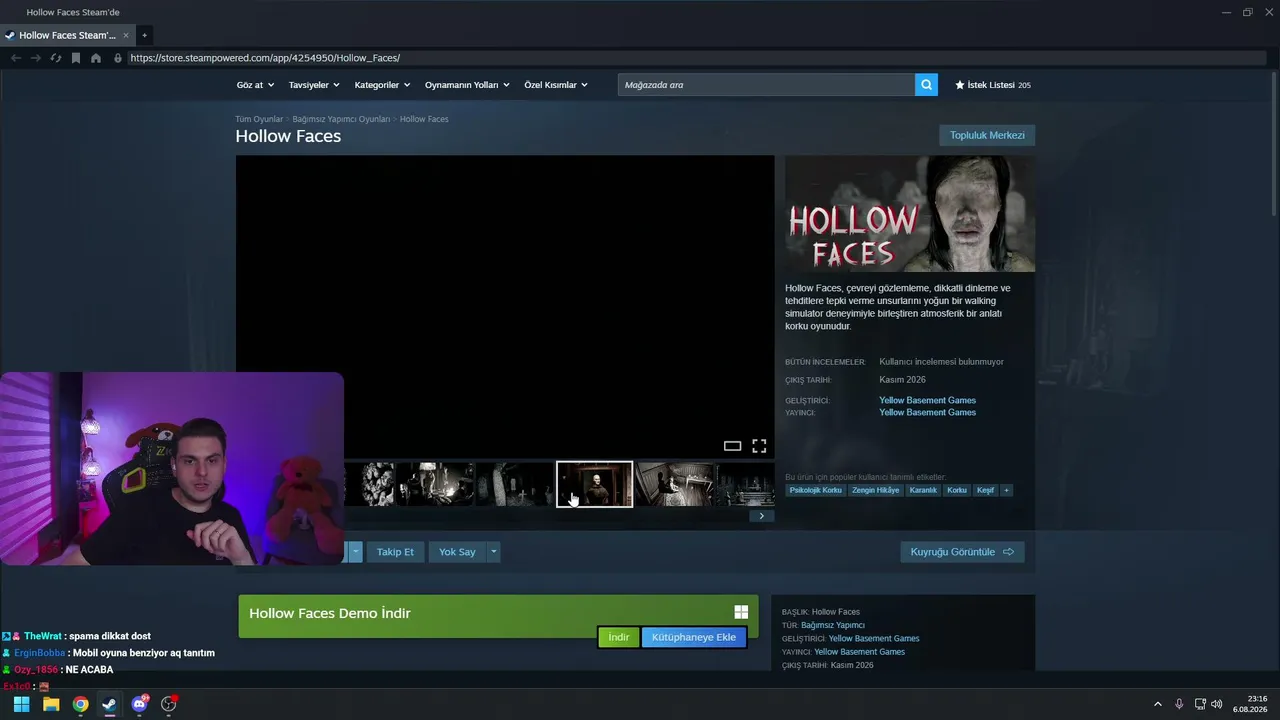1280x720 pixels.
Task: Expand the Kategoriler menu
Action: click(381, 85)
